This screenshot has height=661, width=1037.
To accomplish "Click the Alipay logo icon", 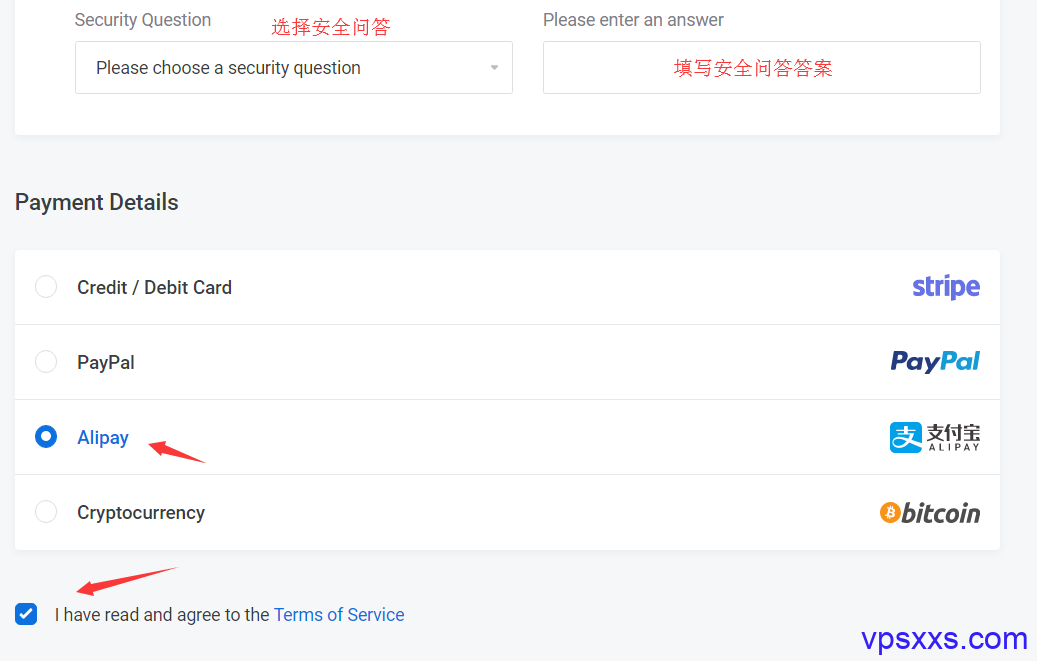I will pyautogui.click(x=935, y=437).
